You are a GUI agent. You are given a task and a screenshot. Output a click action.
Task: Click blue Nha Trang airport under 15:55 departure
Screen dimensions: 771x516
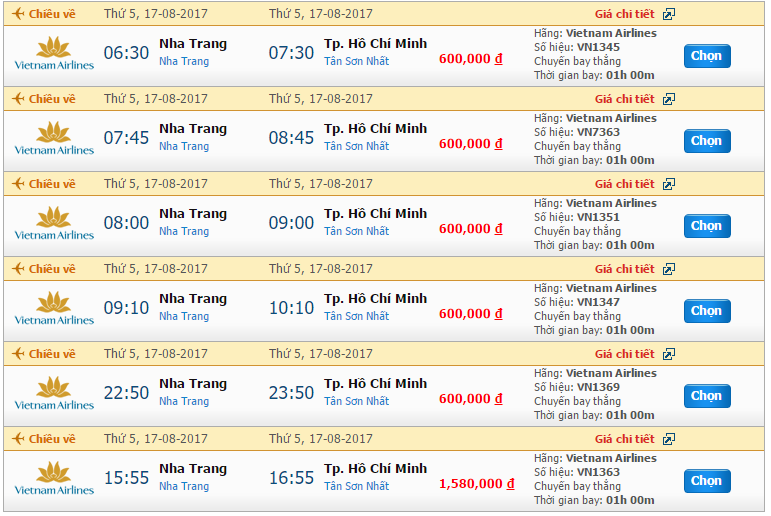184,487
